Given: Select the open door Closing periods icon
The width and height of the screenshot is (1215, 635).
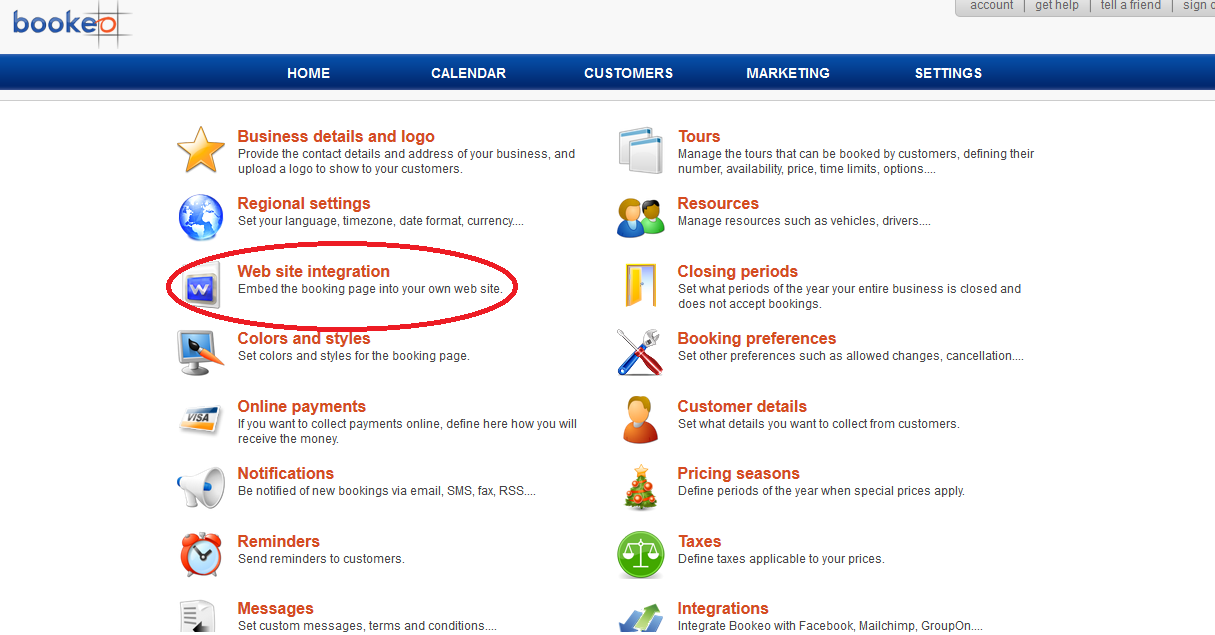Looking at the screenshot, I should click(640, 285).
